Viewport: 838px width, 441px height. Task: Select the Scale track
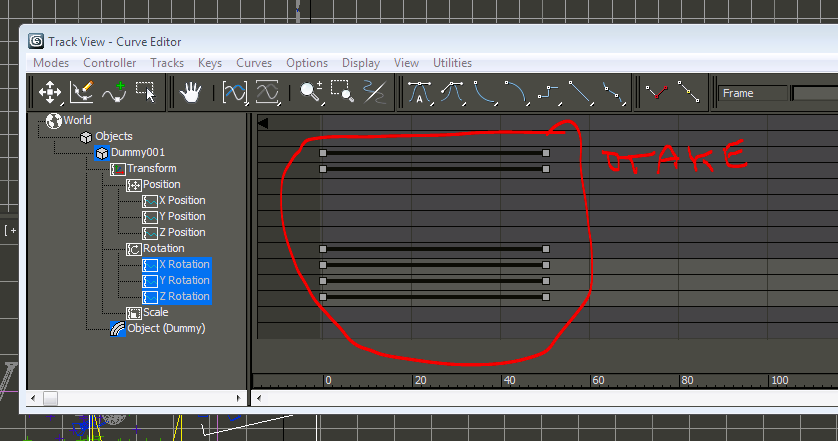[x=156, y=312]
